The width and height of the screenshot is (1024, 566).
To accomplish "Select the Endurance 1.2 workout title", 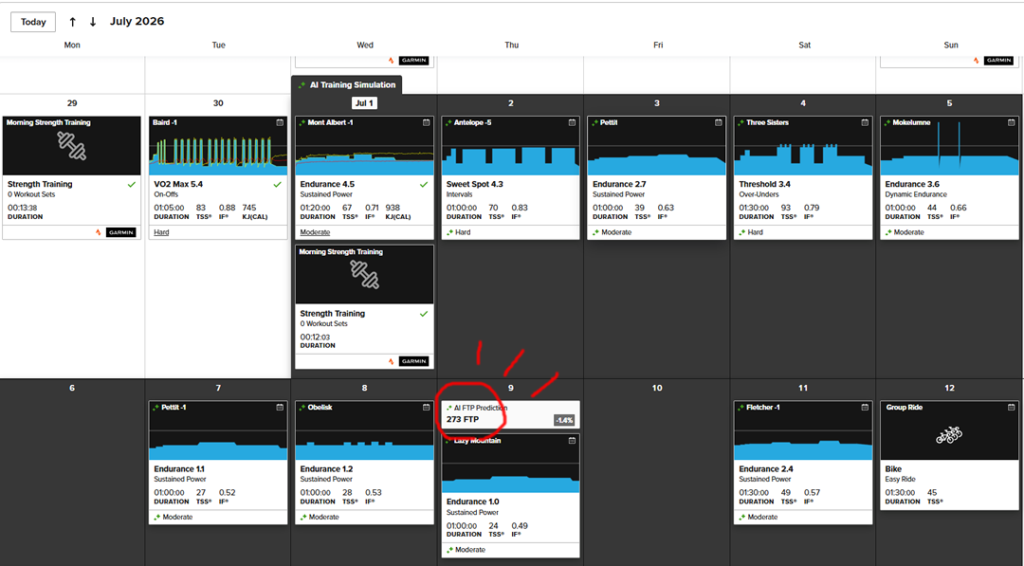I will (326, 469).
